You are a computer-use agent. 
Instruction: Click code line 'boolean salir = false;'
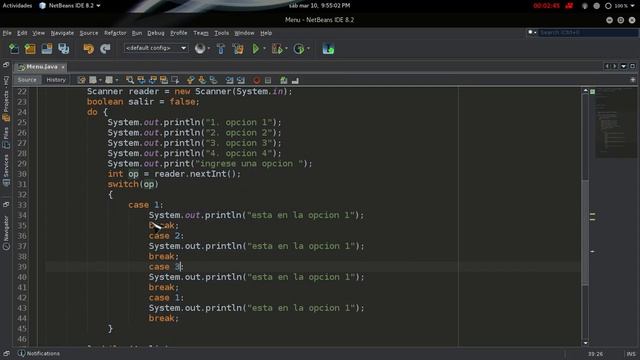click(143, 102)
